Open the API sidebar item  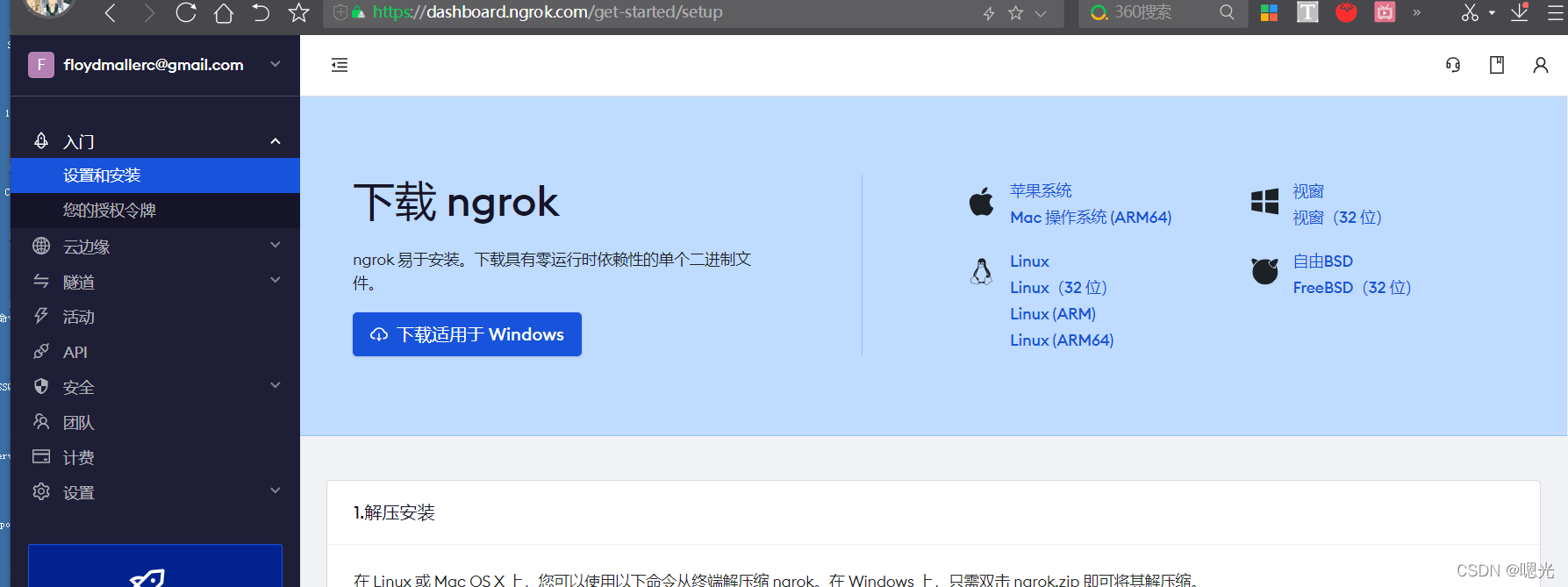155,352
